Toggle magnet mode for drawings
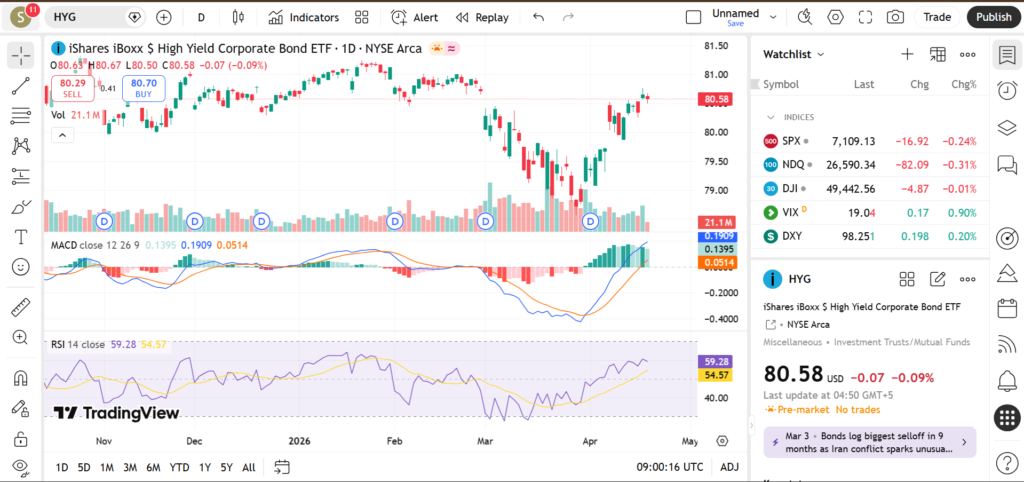Screen dimensions: 1024x482 coord(20,378)
